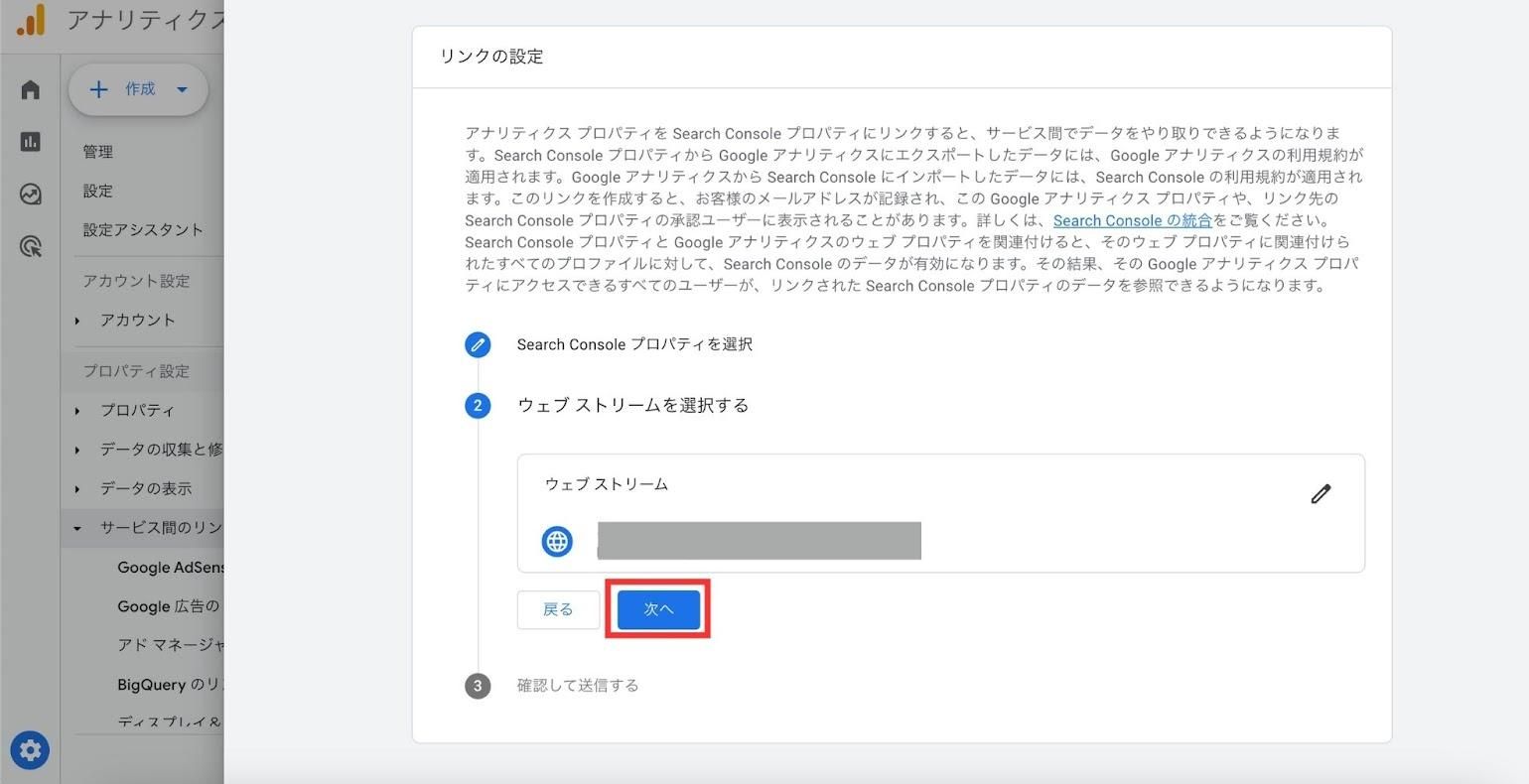The height and width of the screenshot is (784, 1529).
Task: Open the Search Console の統合 link
Action: [x=1132, y=220]
